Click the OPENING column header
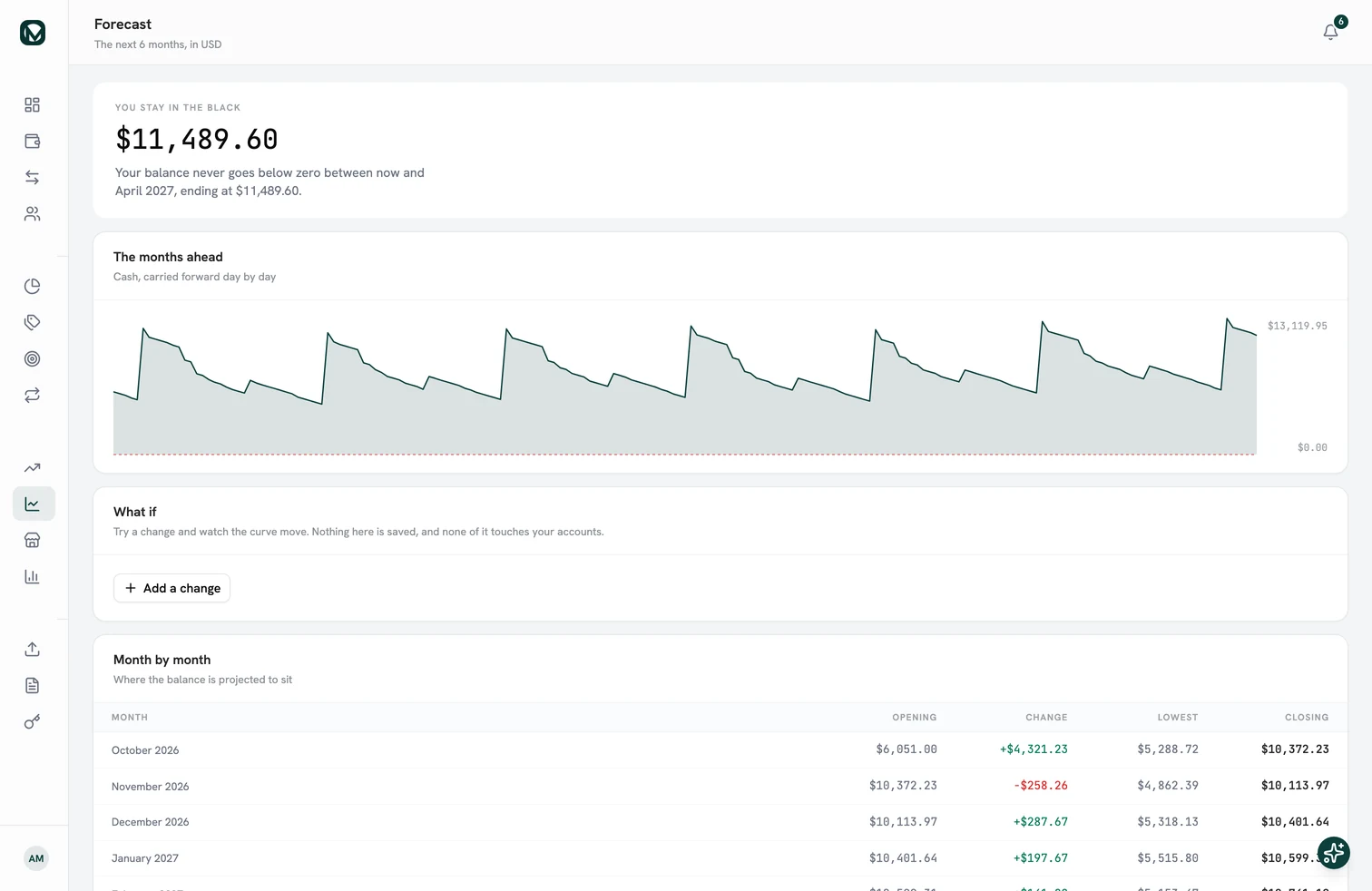1372x891 pixels. [x=915, y=718]
